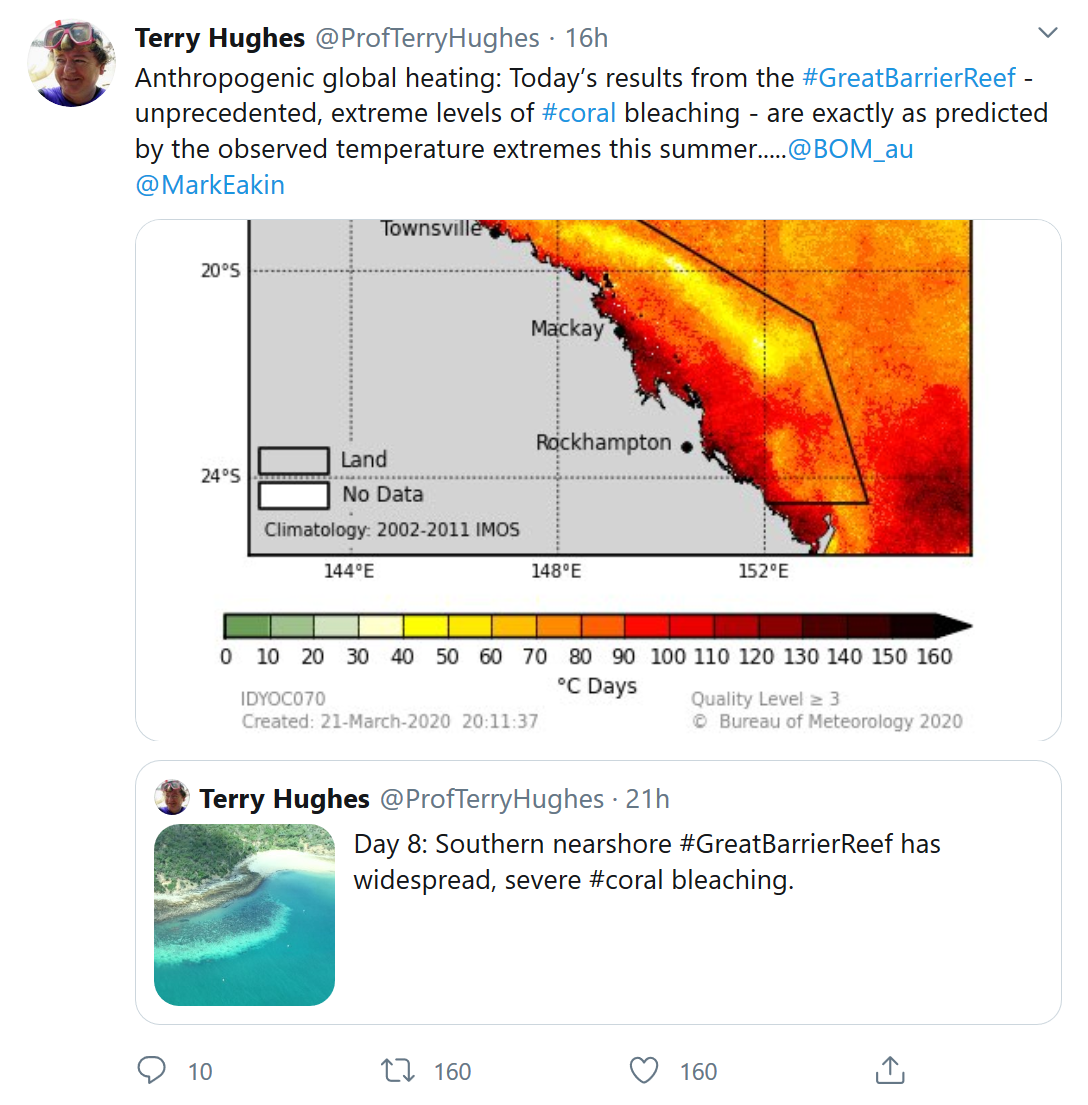Open the @ProfTerryHughes handle in main tweet
The height and width of the screenshot is (1105, 1088).
pyautogui.click(x=427, y=38)
